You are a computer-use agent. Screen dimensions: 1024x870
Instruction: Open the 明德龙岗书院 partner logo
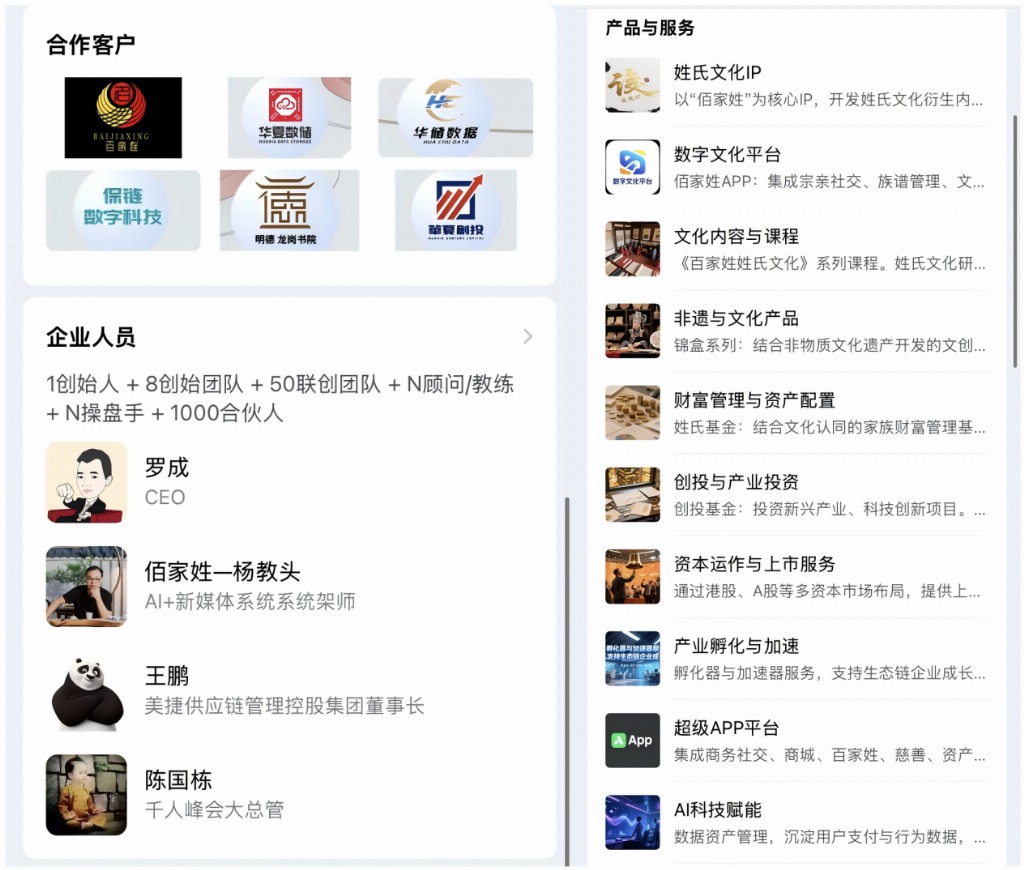click(289, 210)
